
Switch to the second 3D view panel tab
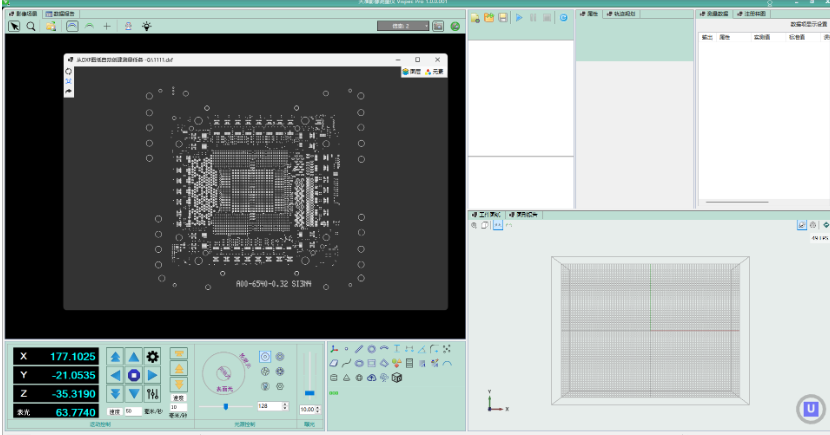[523, 215]
